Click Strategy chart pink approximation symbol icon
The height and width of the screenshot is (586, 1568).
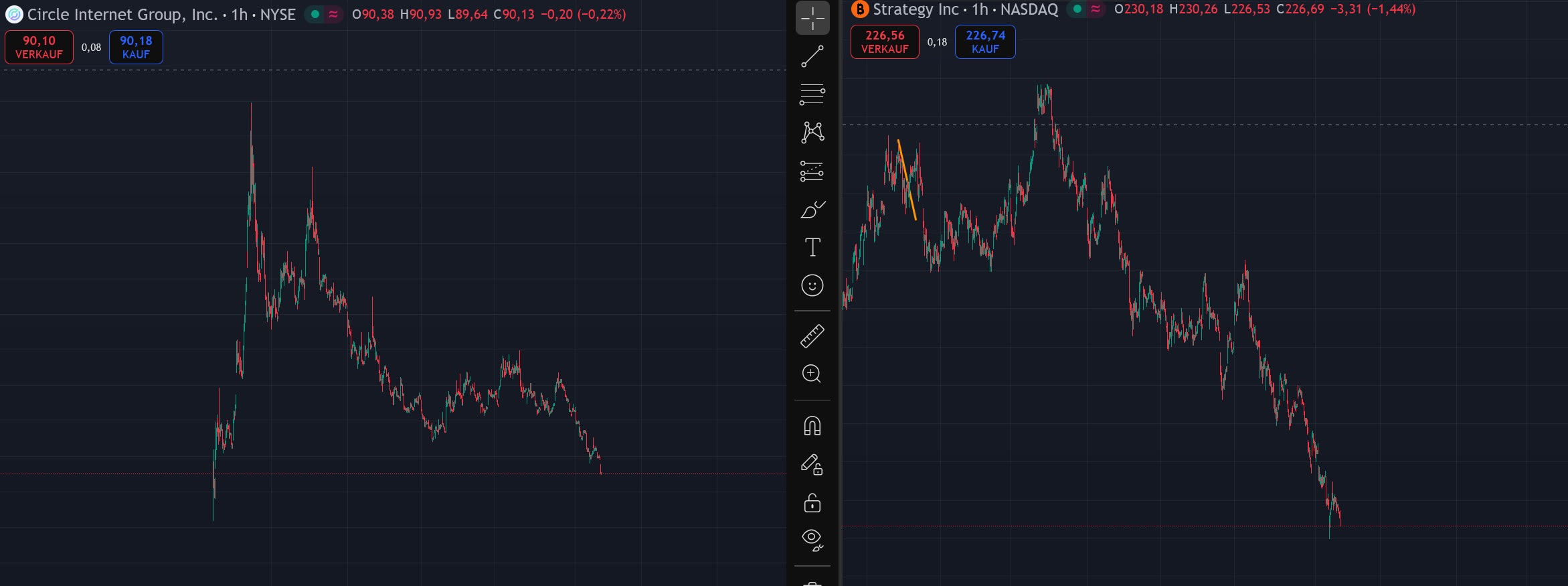(1096, 9)
